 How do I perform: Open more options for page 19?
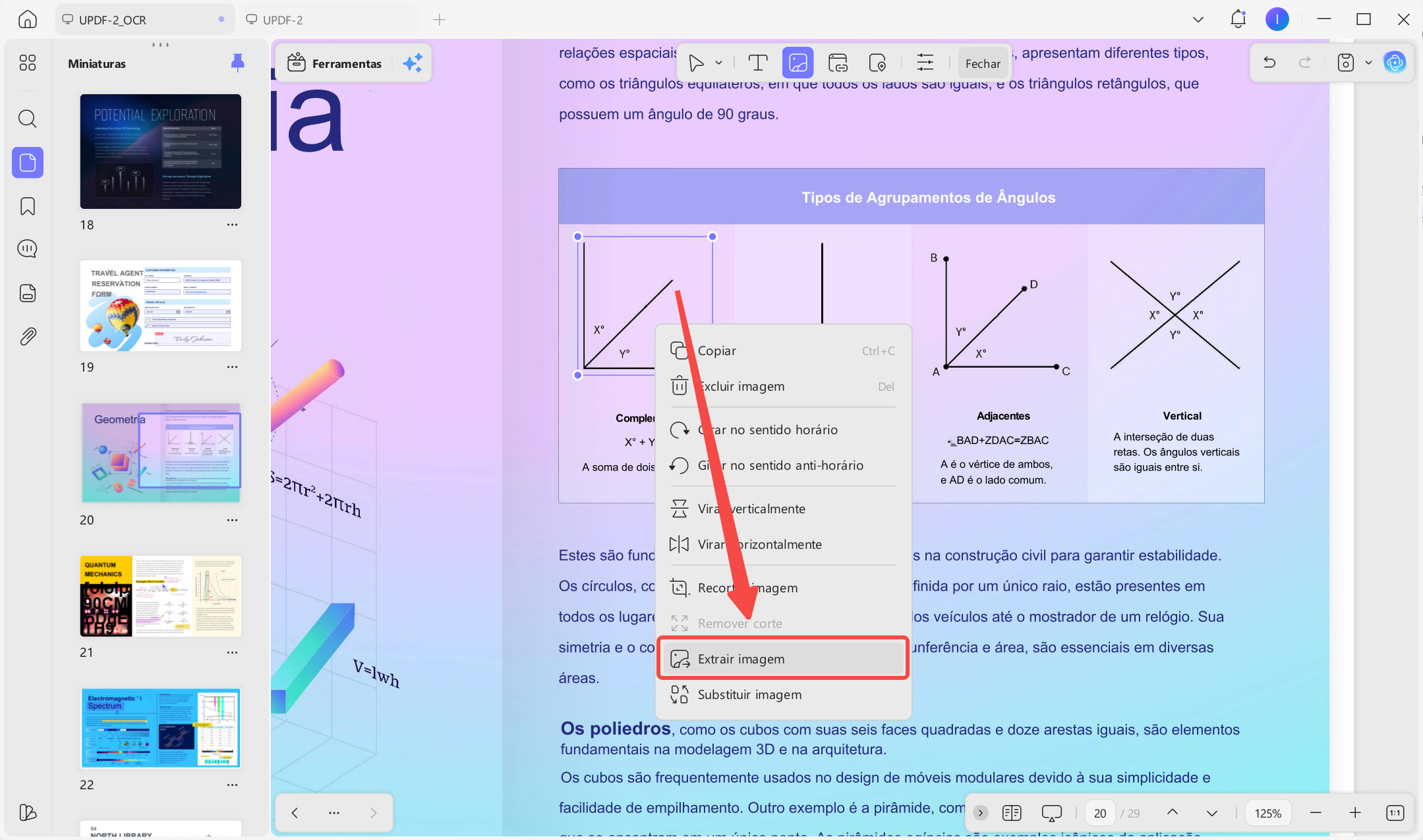point(232,367)
